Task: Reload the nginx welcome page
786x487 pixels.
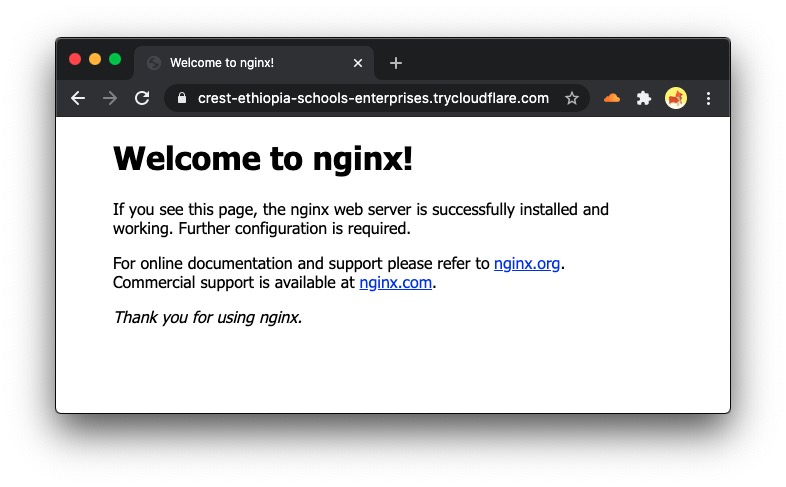Action: tap(142, 98)
